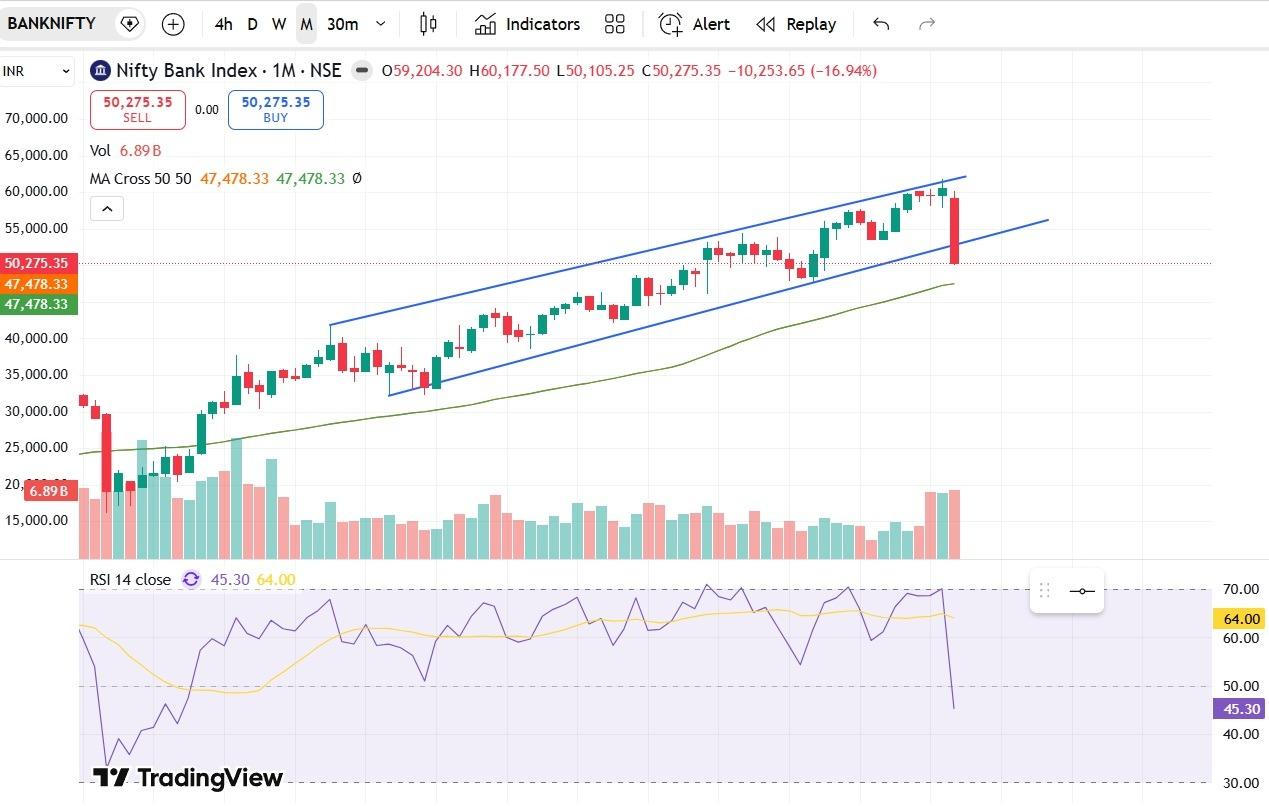Open the INR currency dropdown

tap(37, 71)
